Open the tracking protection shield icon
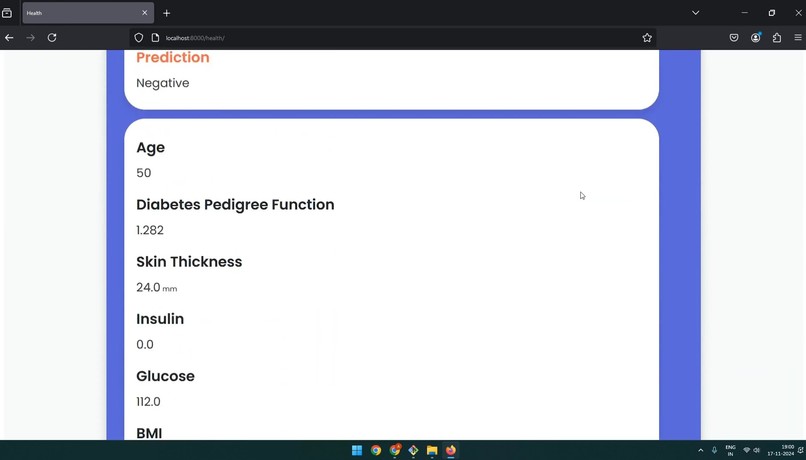806x460 pixels. [139, 38]
